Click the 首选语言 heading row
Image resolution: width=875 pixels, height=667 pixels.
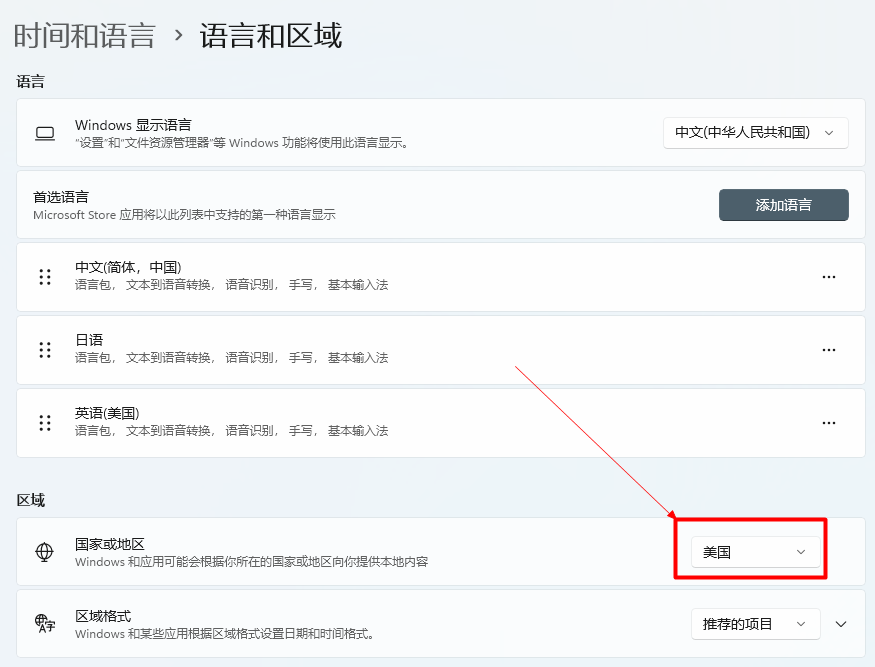point(300,205)
